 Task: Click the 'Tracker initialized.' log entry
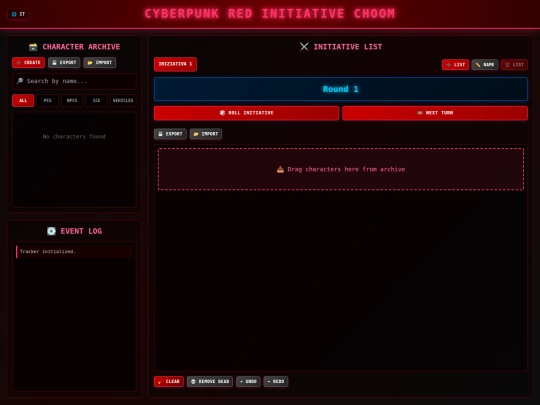click(x=74, y=251)
